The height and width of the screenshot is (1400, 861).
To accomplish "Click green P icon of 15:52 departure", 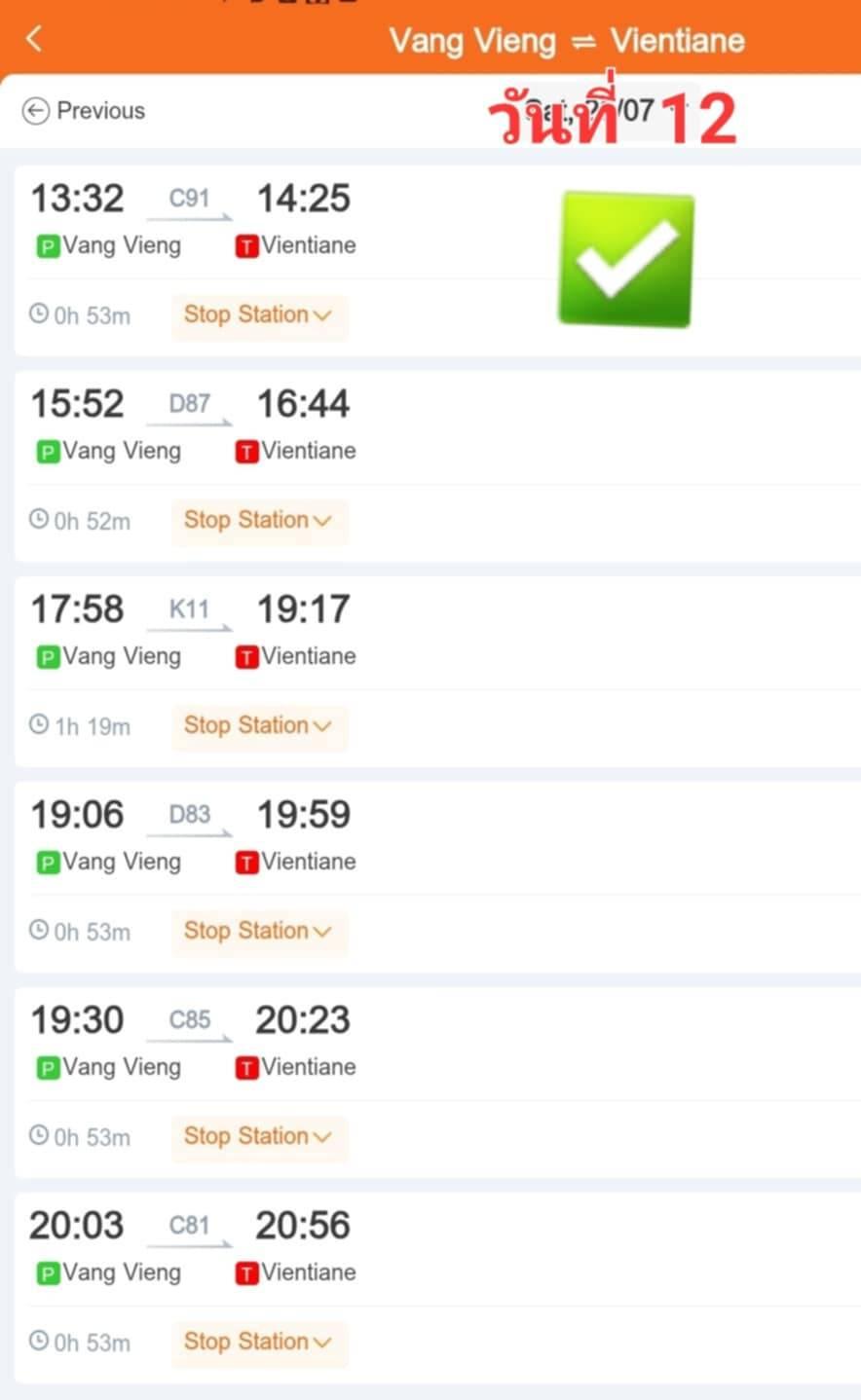I will point(47,453).
